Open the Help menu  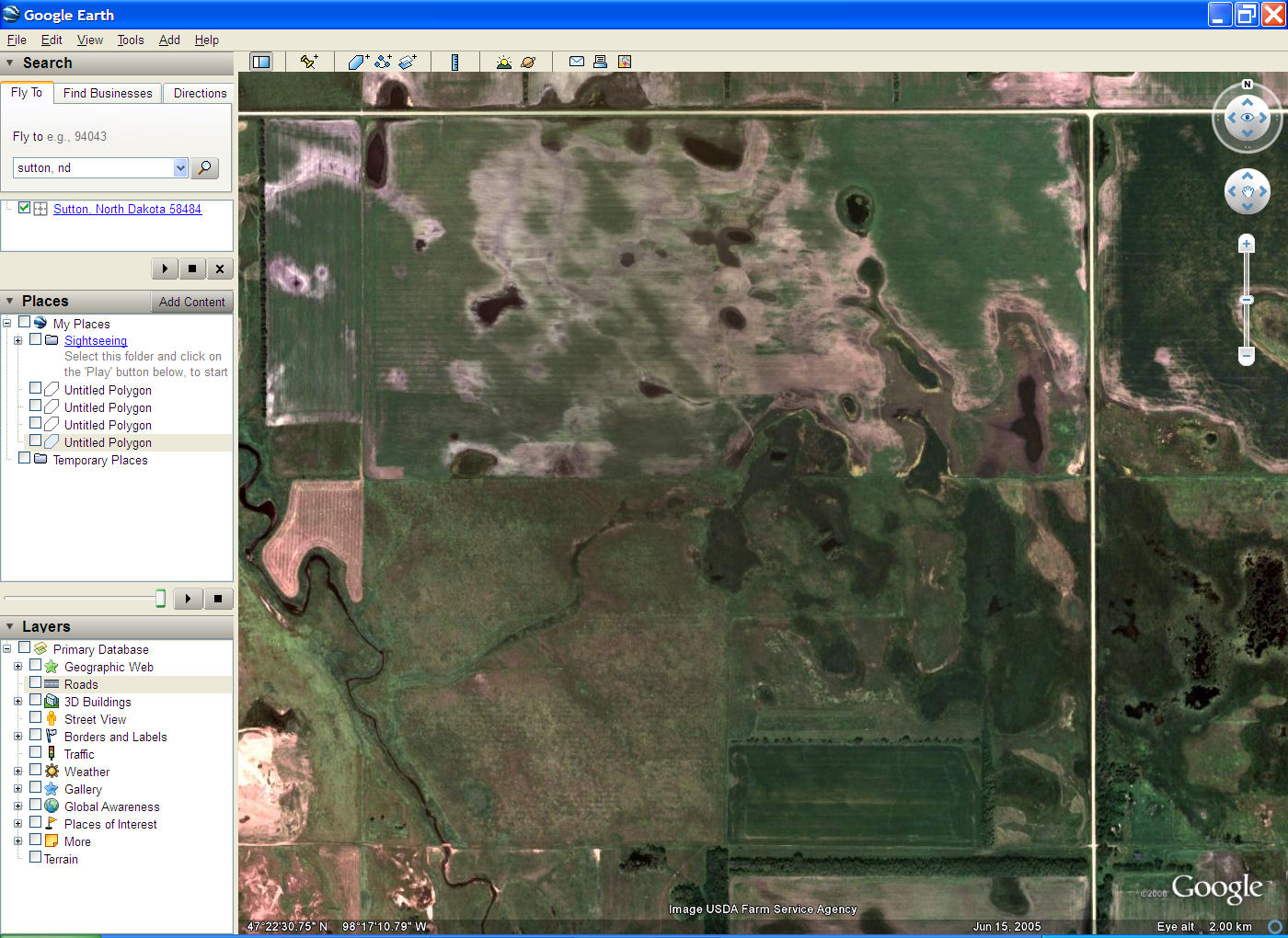207,40
